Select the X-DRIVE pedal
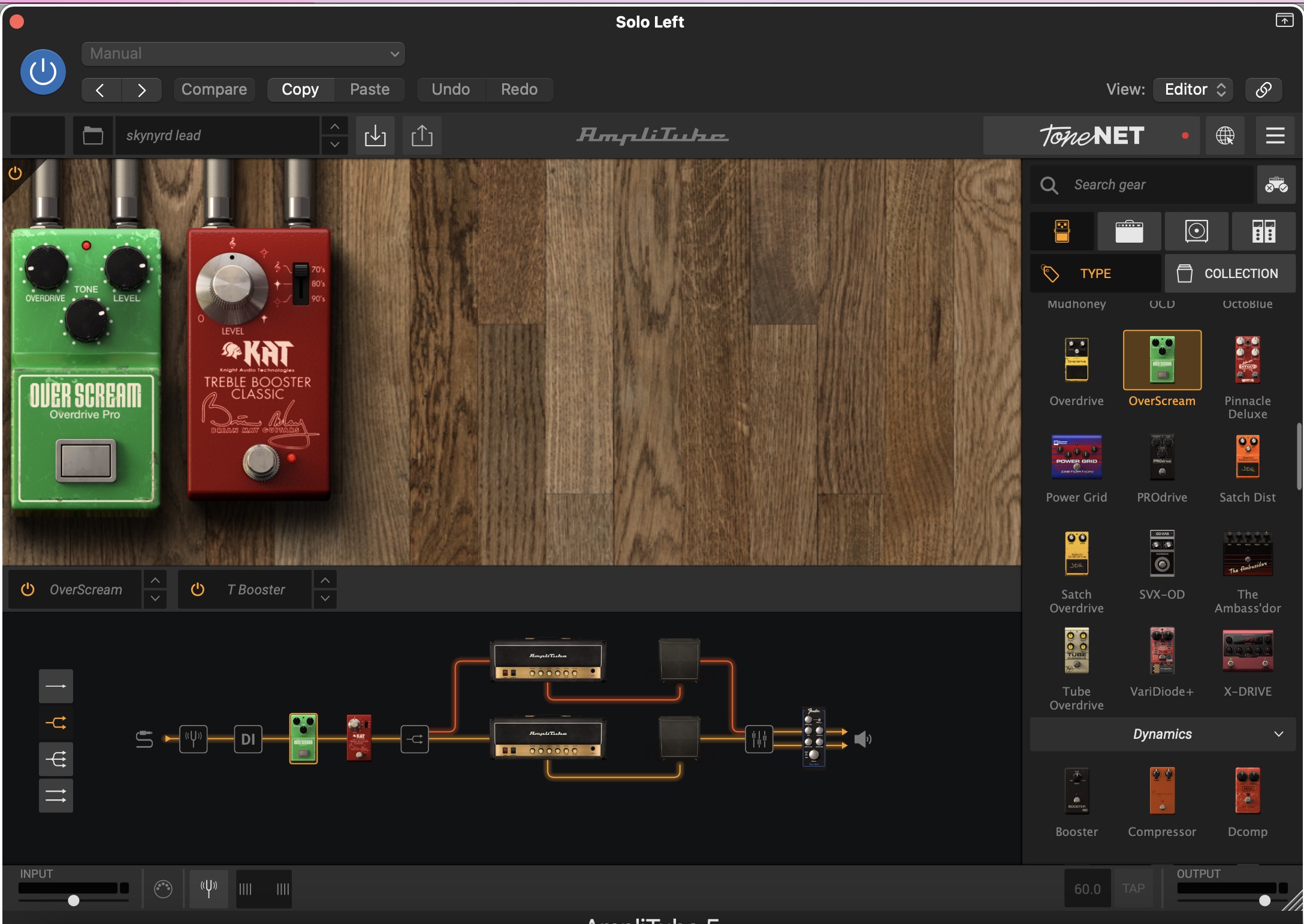 [x=1248, y=651]
